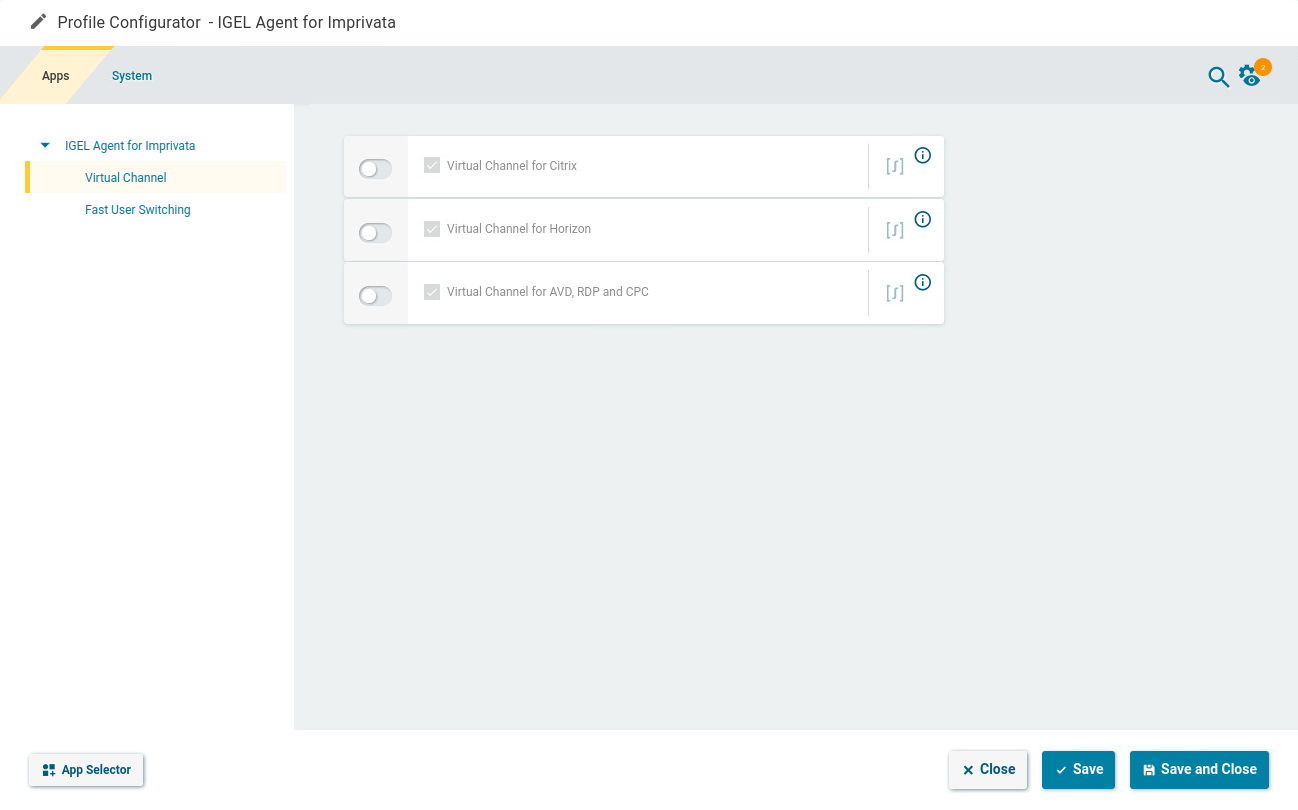The width and height of the screenshot is (1298, 810).
Task: Select Virtual Channel in the tree
Action: [x=126, y=178]
